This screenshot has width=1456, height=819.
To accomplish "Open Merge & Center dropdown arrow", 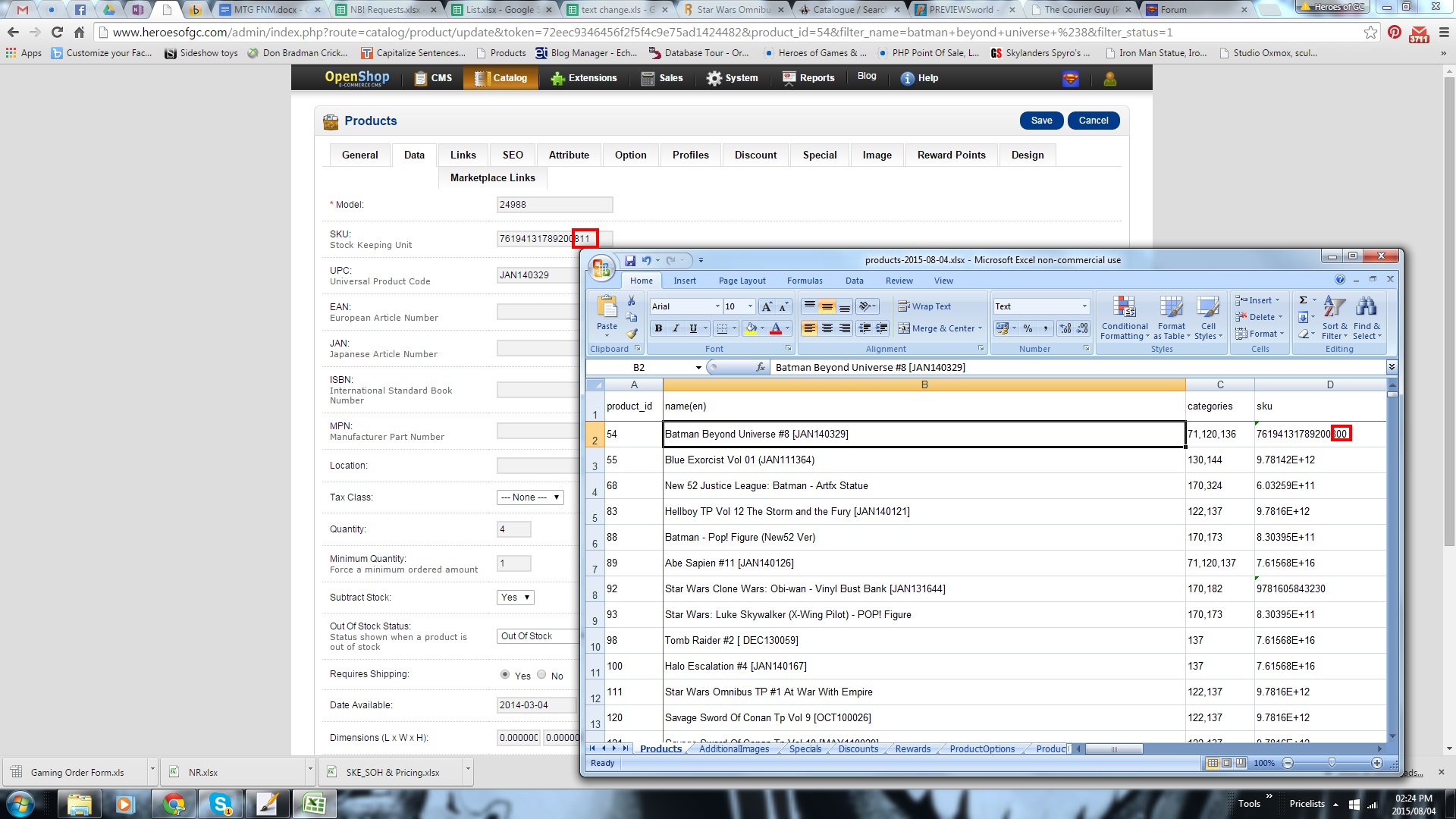I will click(x=980, y=328).
